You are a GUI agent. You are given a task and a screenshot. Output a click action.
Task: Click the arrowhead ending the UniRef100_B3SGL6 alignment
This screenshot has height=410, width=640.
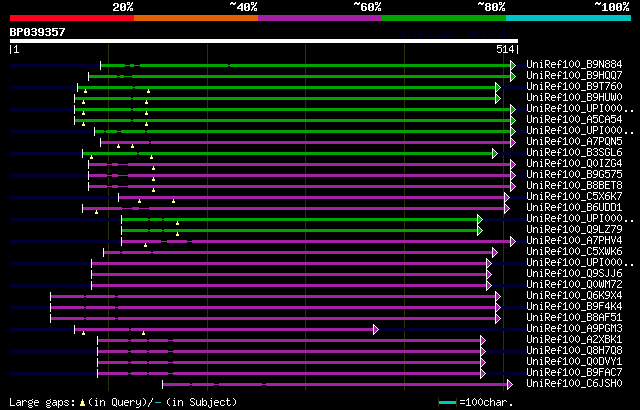click(x=495, y=153)
